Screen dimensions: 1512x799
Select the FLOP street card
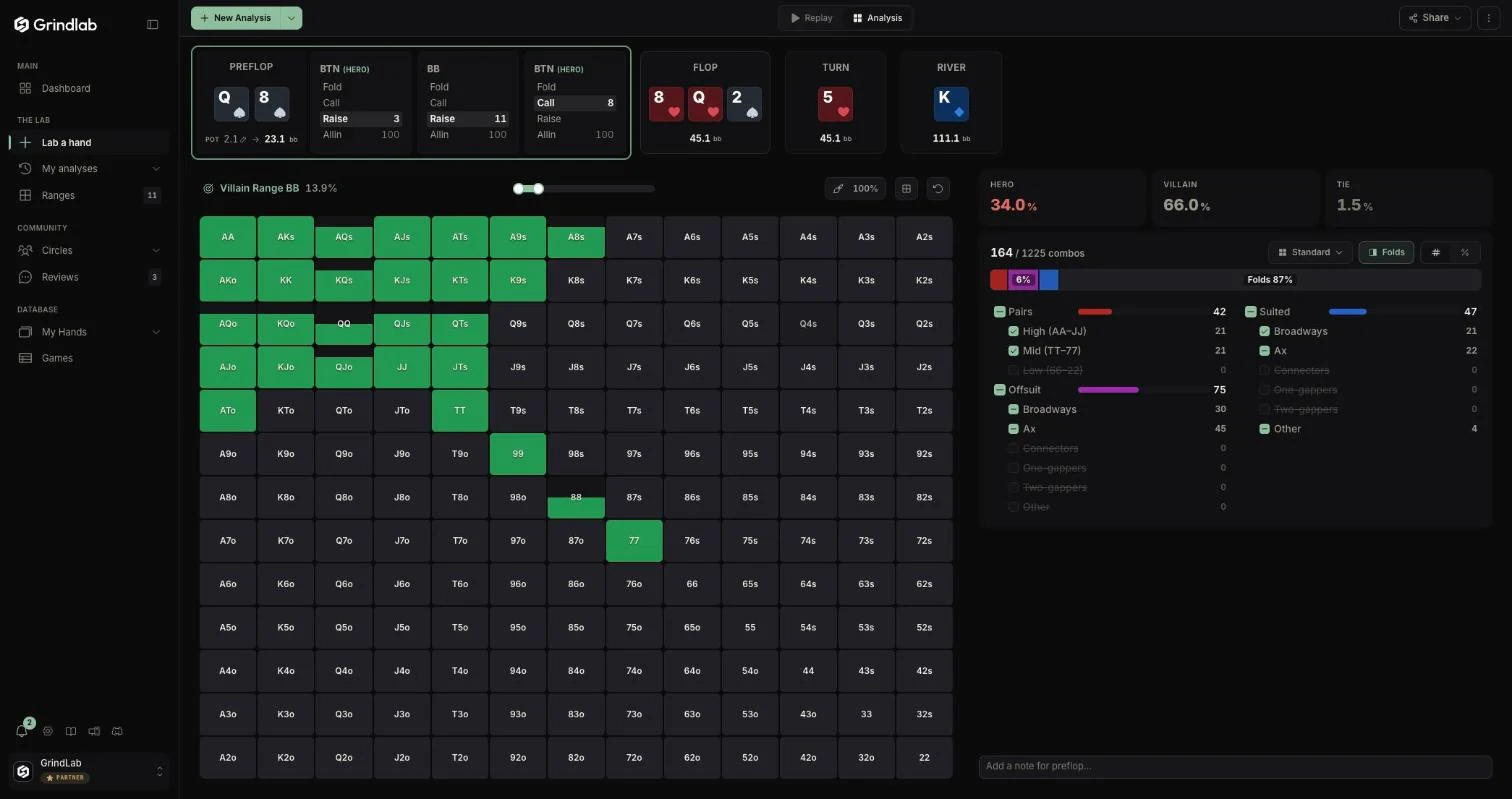[705, 103]
